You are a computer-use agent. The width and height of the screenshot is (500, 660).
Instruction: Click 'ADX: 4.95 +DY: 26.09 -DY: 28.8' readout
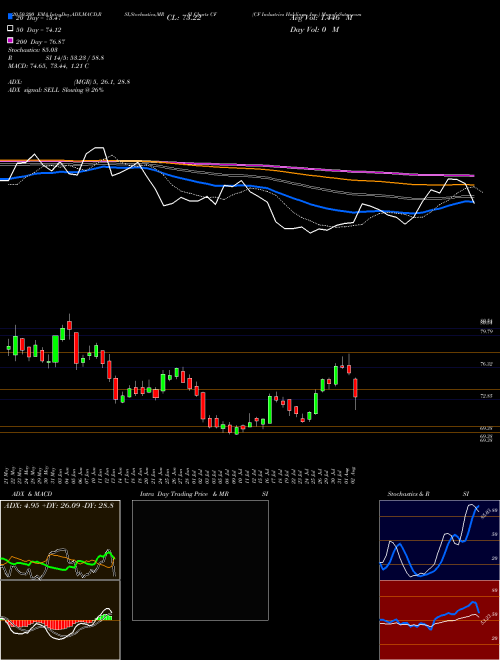[59, 505]
